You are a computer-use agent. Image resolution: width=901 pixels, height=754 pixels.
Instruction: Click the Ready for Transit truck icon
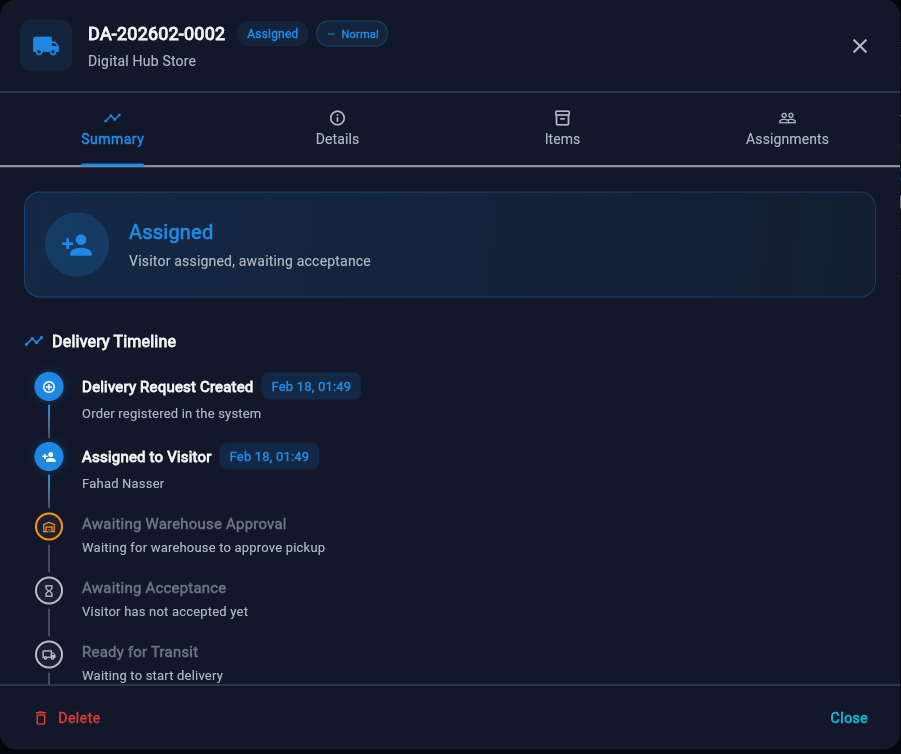(49, 654)
